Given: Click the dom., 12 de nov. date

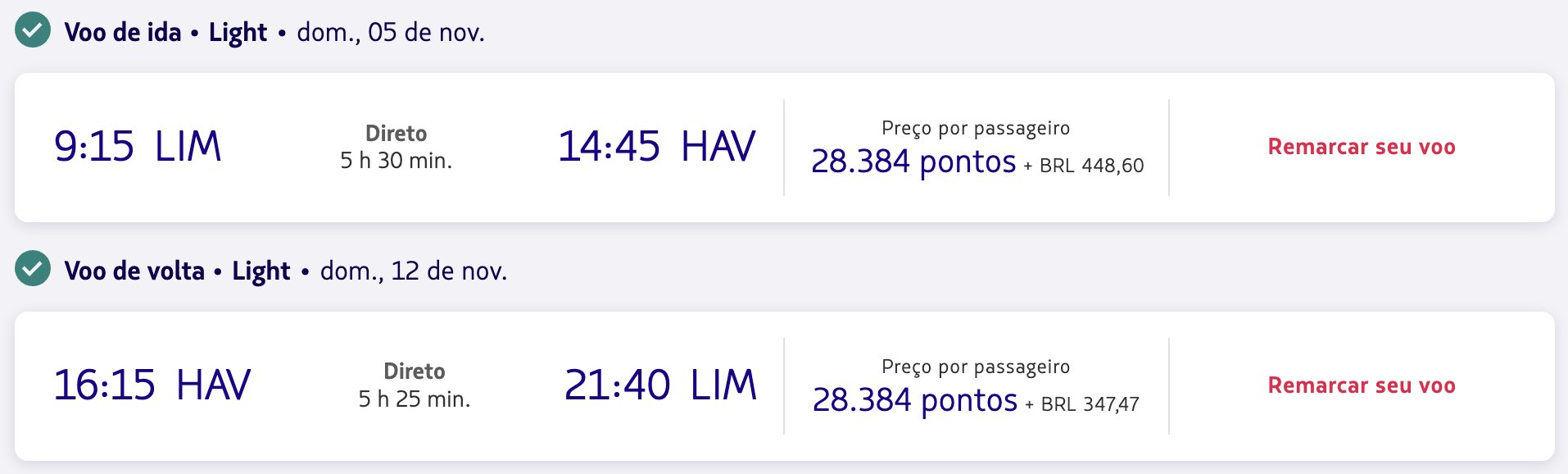Looking at the screenshot, I should (x=414, y=271).
